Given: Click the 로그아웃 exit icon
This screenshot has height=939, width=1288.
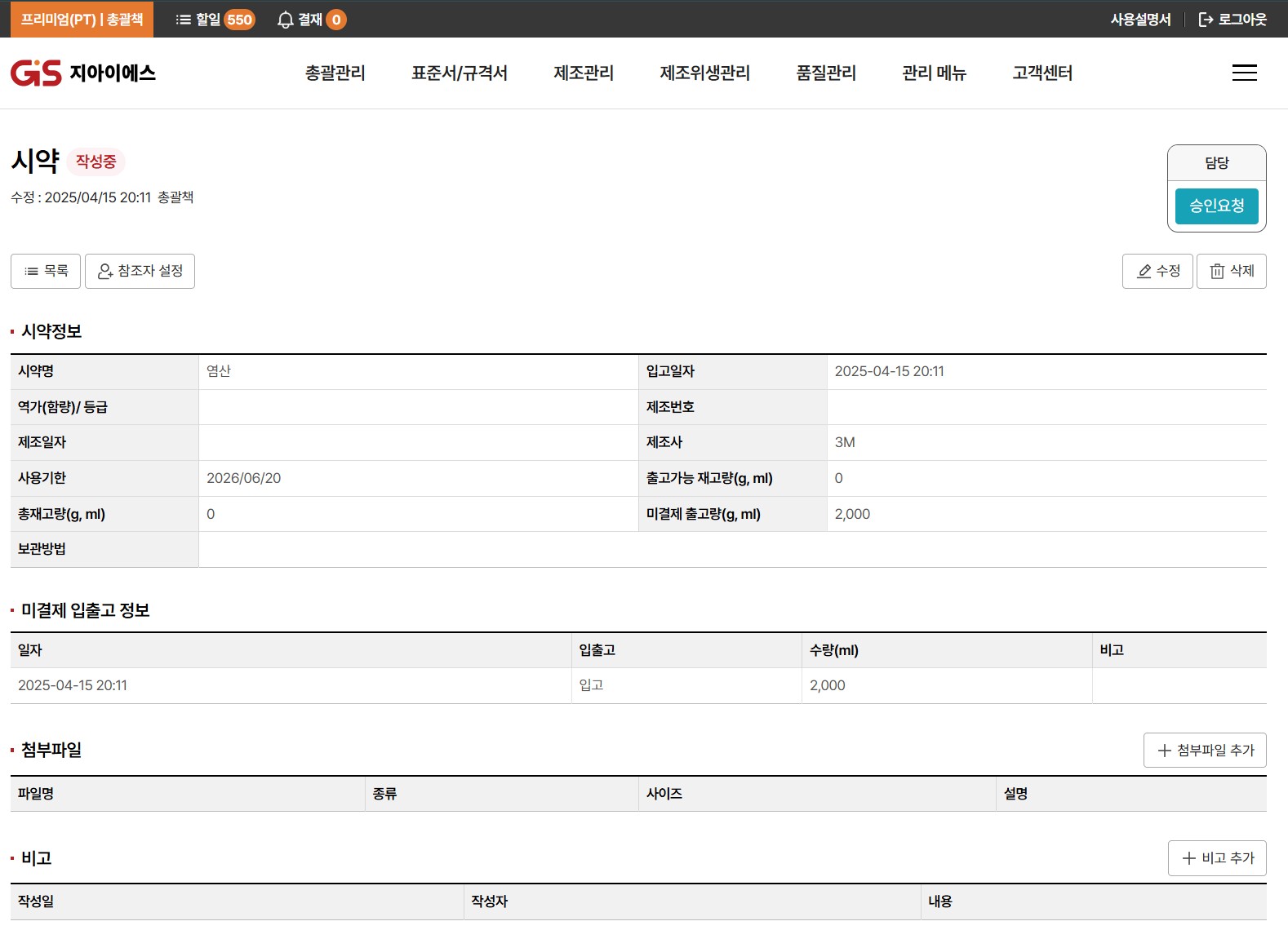Looking at the screenshot, I should coord(1206,20).
